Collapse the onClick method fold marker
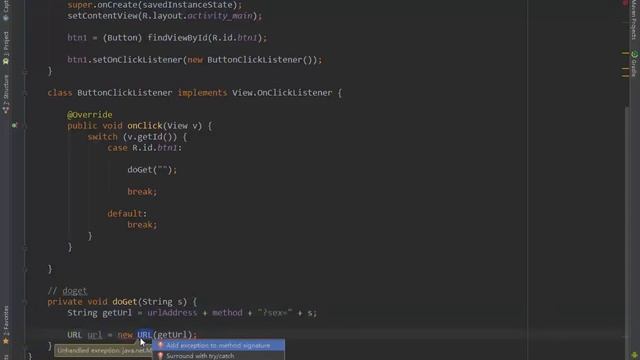Viewport: 640px width, 360px height. point(25,126)
